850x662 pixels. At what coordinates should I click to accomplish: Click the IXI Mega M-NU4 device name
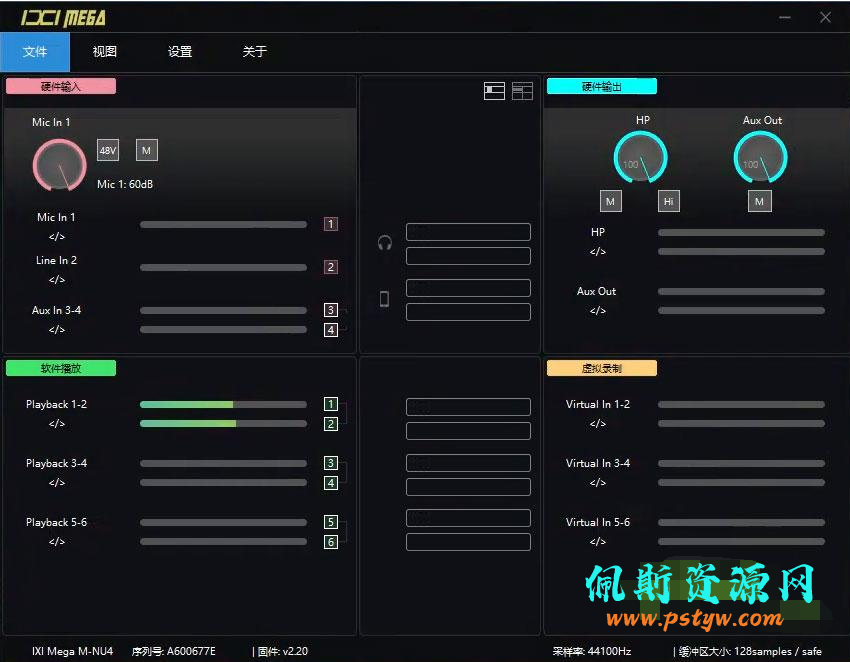[72, 651]
